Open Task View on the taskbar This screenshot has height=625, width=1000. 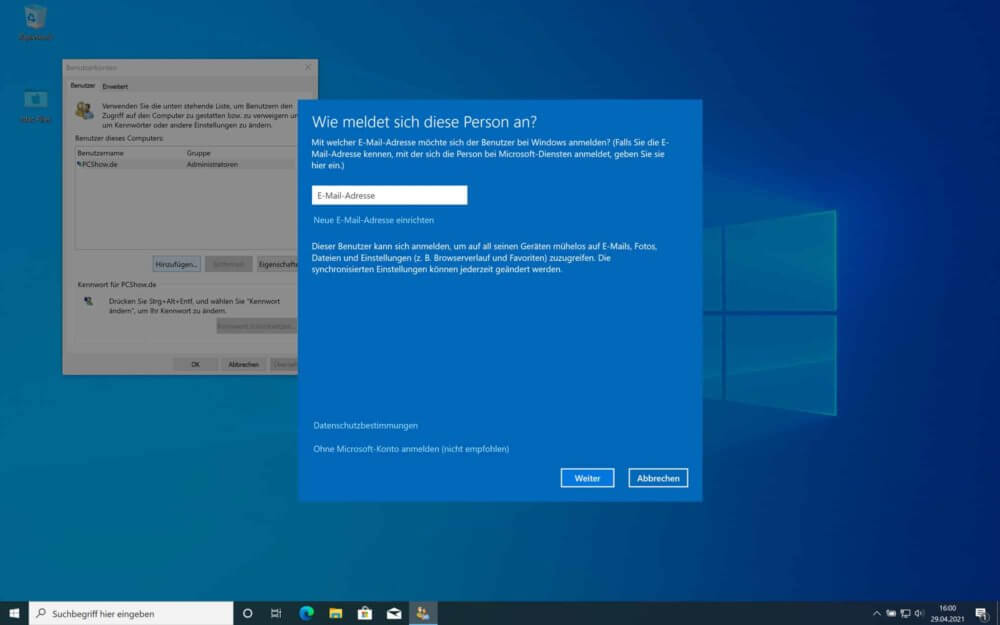click(276, 614)
